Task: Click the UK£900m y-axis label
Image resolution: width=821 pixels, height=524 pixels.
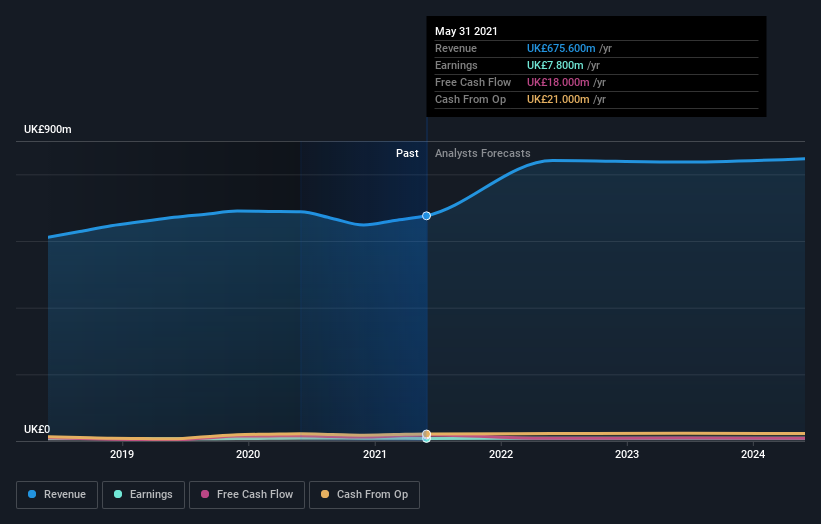Action: 48,129
